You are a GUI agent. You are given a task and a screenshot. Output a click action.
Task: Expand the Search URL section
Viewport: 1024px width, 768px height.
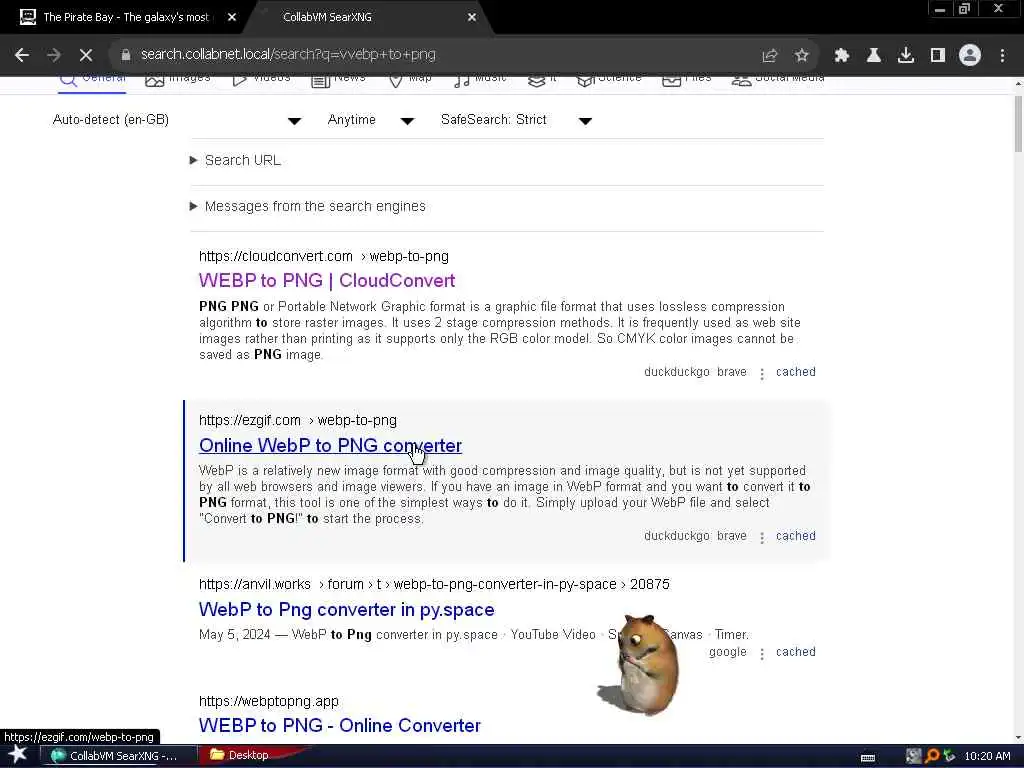[235, 161]
